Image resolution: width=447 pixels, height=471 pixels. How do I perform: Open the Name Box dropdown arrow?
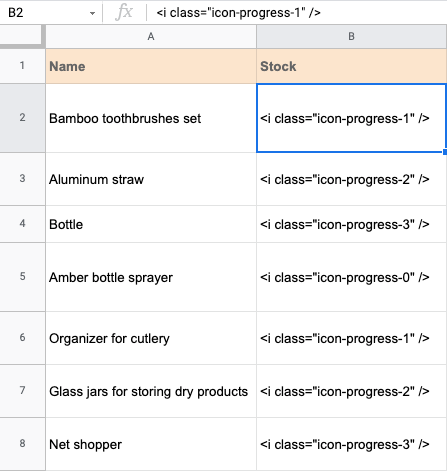point(92,13)
